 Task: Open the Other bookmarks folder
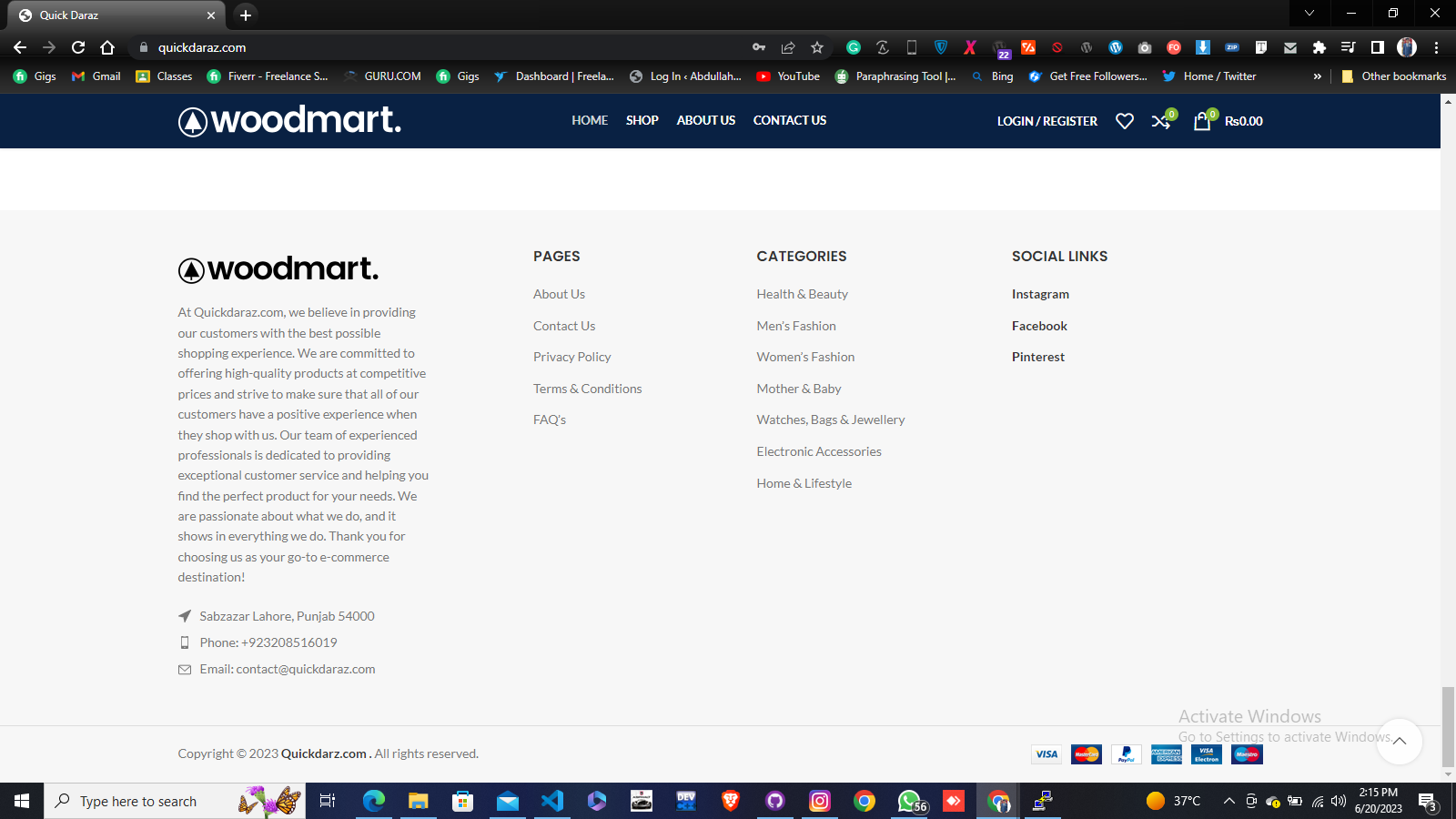point(1393,76)
